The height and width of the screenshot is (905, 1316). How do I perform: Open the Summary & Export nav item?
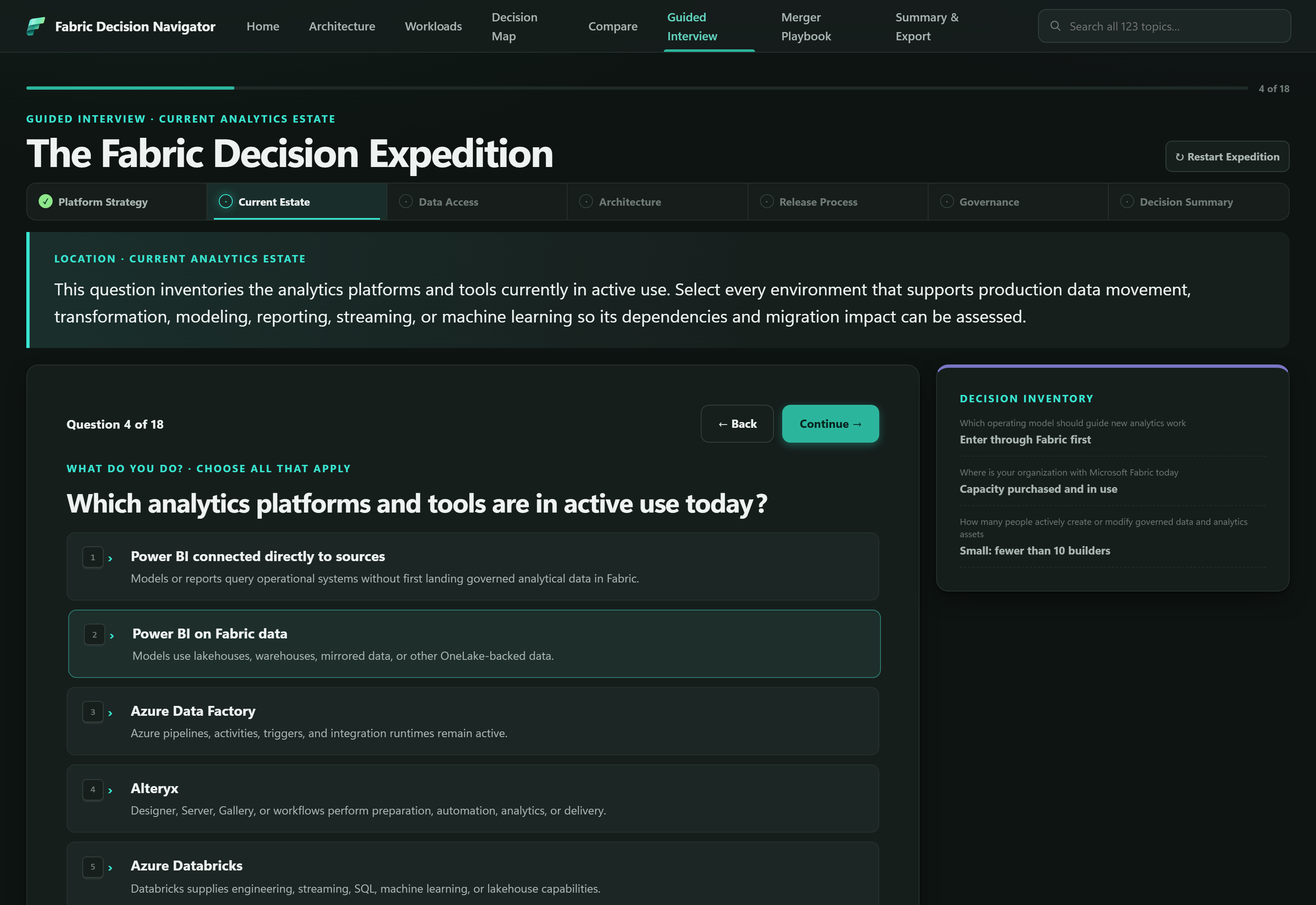[x=927, y=27]
